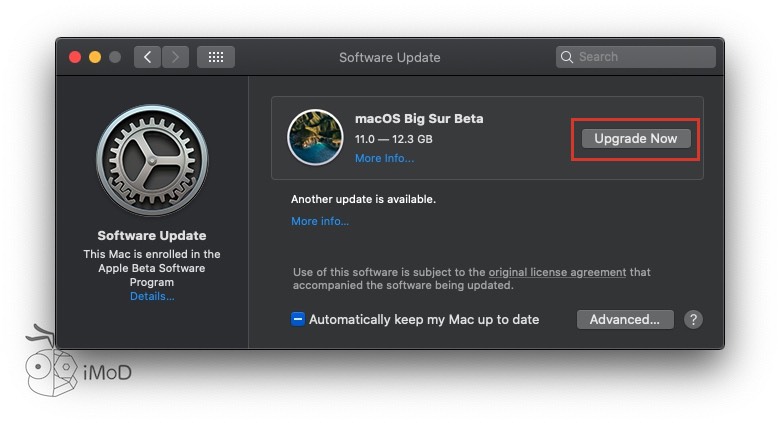Viewport: 780px width, 423px height.
Task: Show all preferences using the grid button
Action: 215,57
